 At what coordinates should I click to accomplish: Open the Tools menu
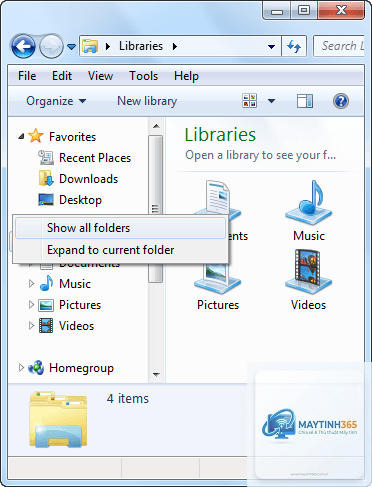click(143, 76)
